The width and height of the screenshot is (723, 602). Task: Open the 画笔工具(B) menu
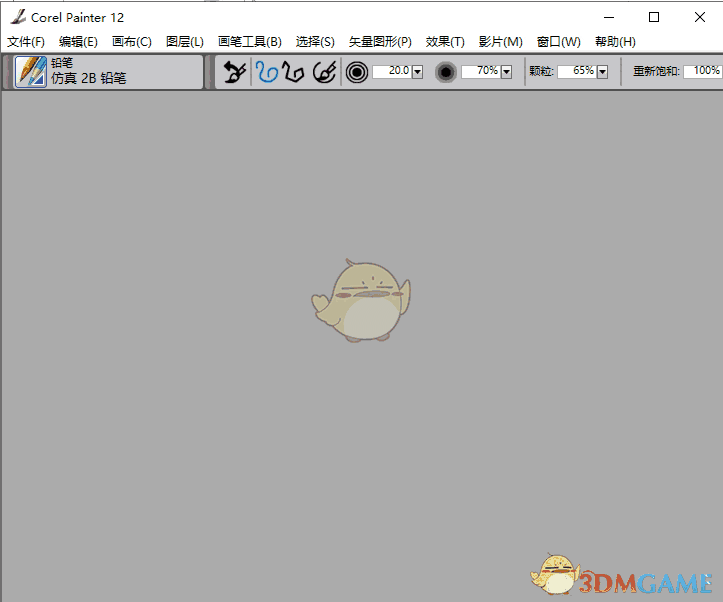(249, 42)
